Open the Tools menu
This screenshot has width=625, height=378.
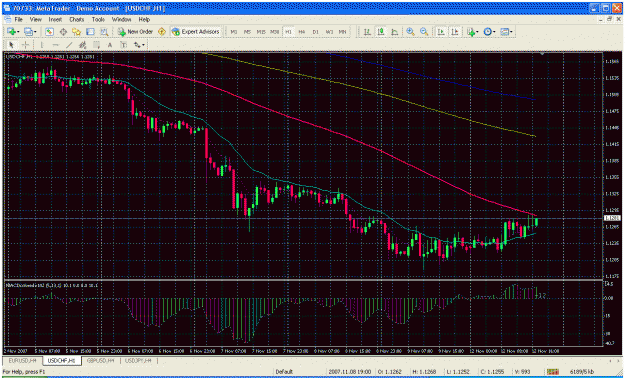click(x=98, y=20)
